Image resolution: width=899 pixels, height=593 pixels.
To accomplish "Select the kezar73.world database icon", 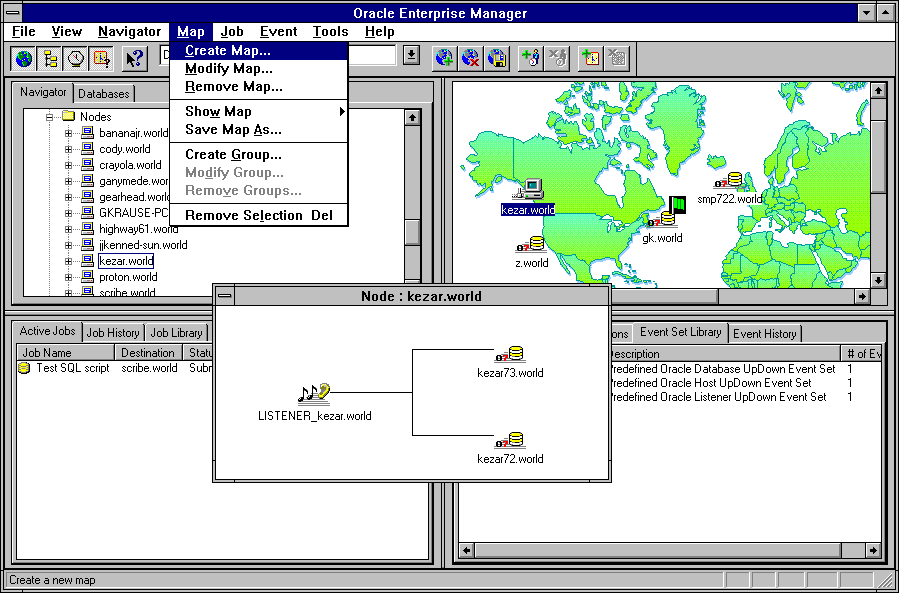I will point(510,354).
